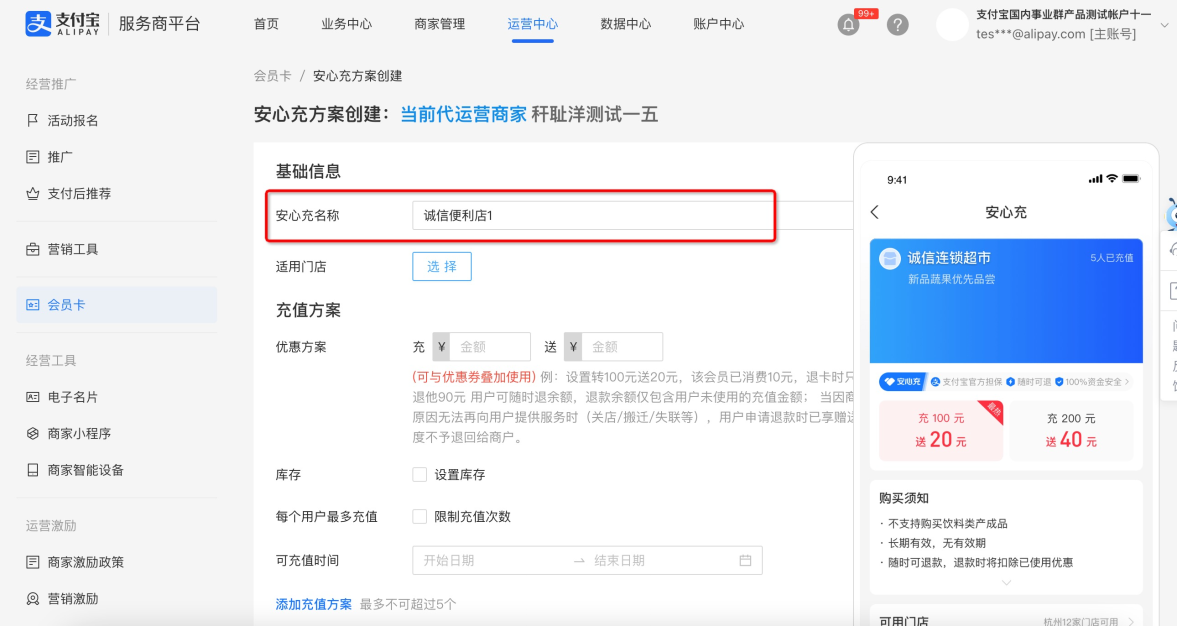Screen dimensions: 1177x626
Task: Click the 诚信连锁超市 blue banner
Action: point(1006,301)
